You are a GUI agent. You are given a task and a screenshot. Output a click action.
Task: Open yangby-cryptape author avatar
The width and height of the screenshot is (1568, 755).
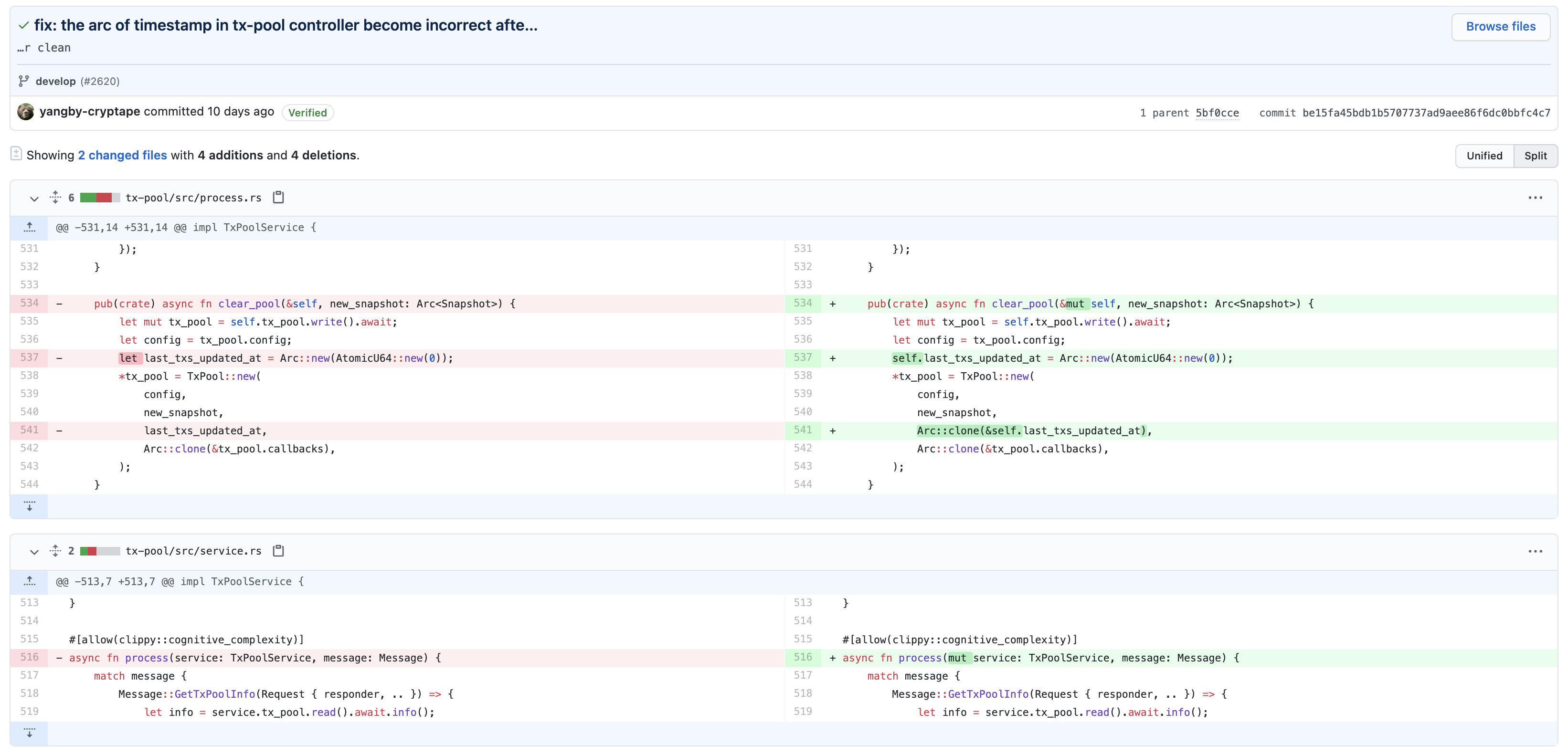tap(26, 112)
